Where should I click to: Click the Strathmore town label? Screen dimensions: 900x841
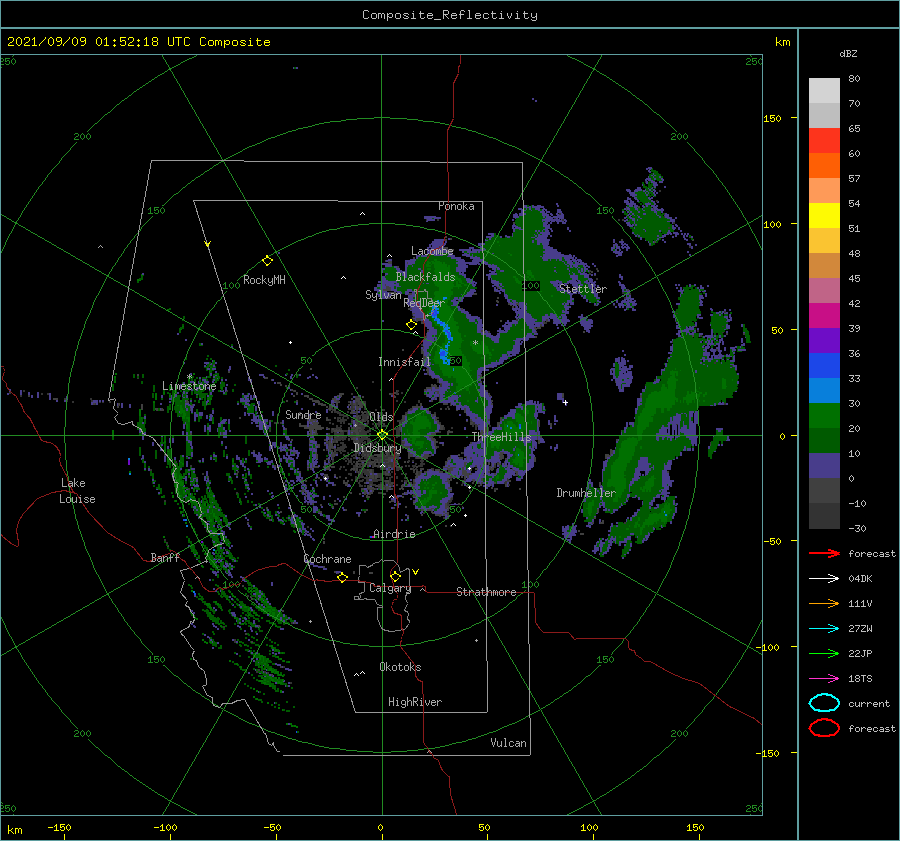[x=486, y=592]
